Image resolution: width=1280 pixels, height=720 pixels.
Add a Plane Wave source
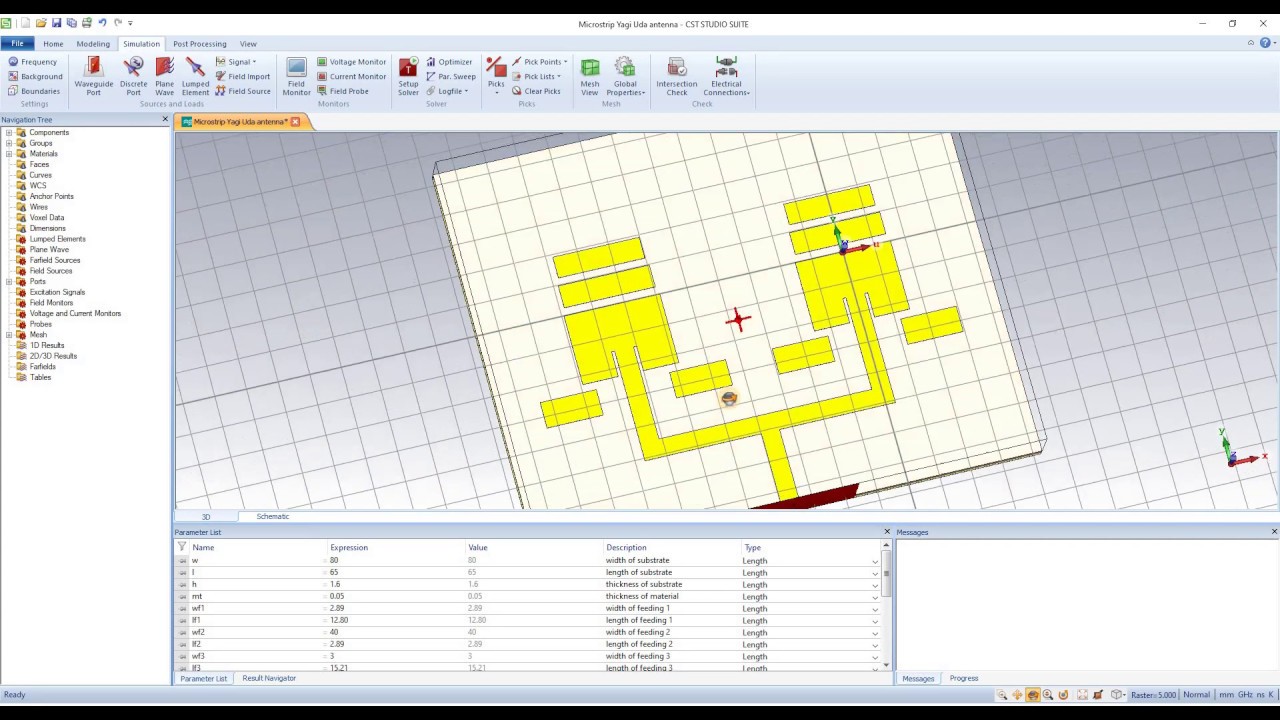point(164,76)
